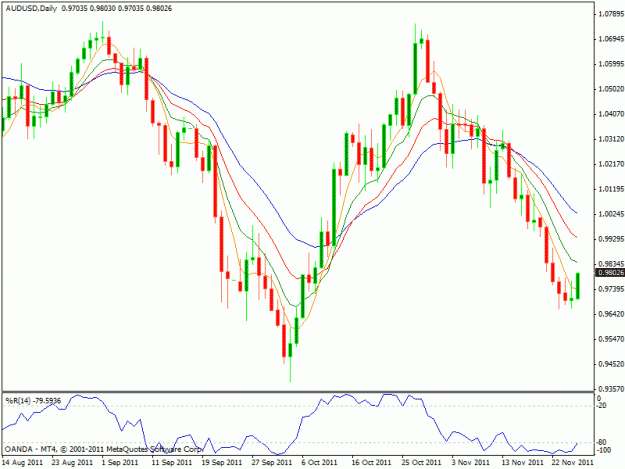
Task: Click the AUDUSD,Daily chart title
Action: click(31, 8)
